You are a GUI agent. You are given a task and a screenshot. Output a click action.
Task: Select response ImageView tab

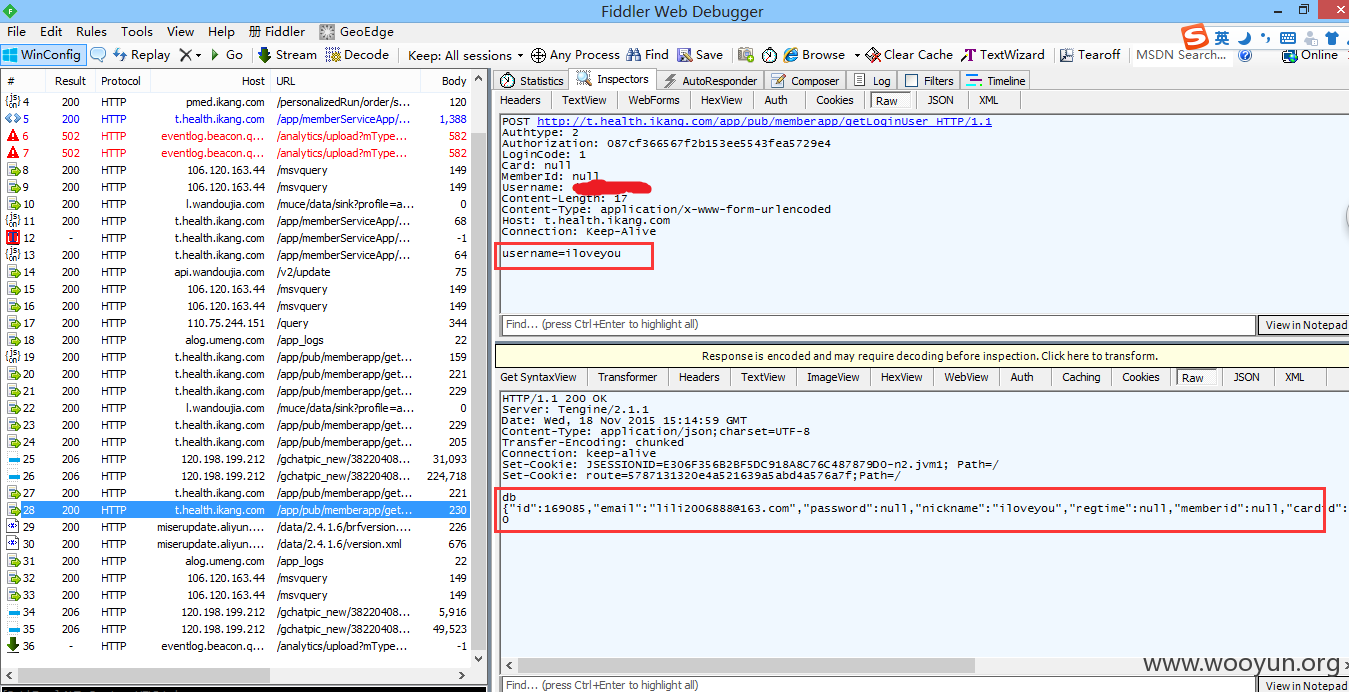[833, 377]
